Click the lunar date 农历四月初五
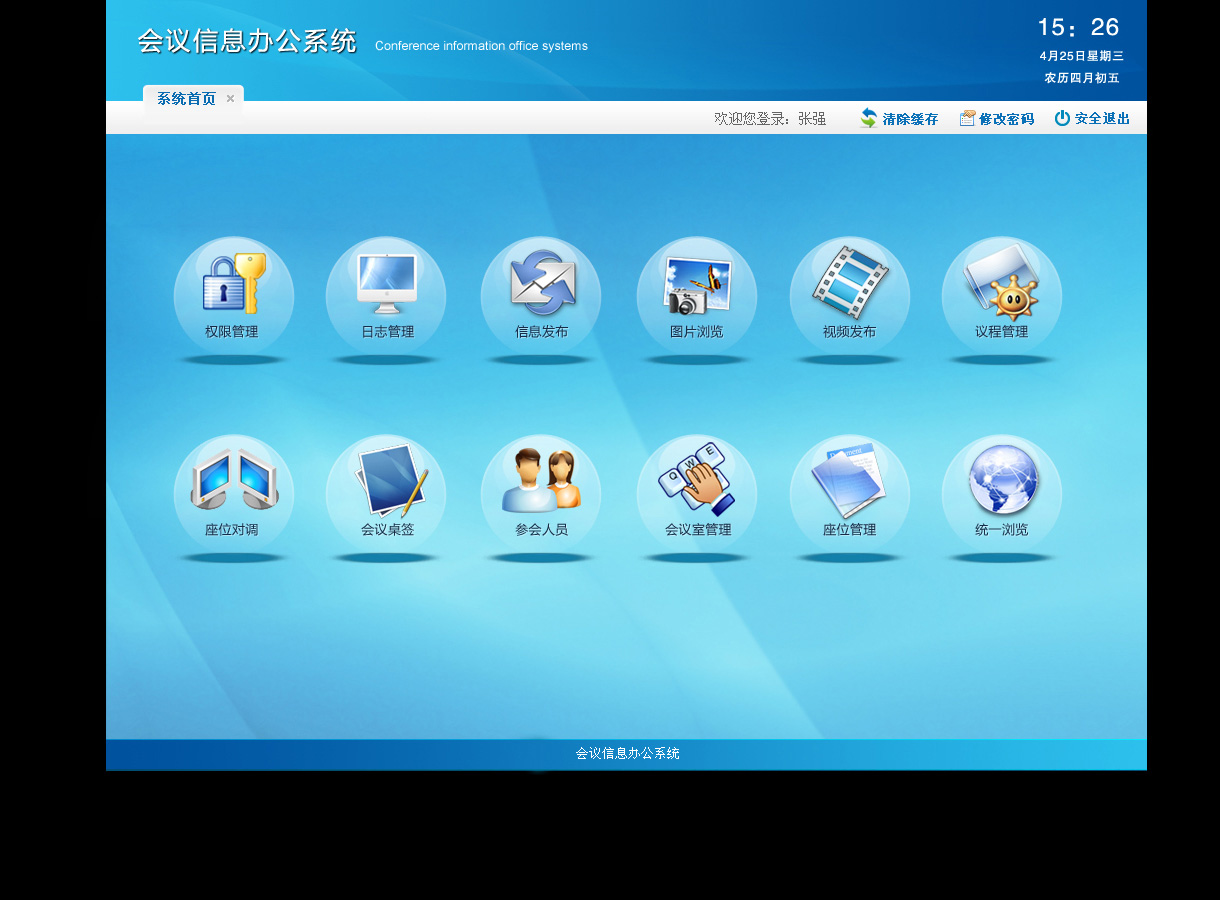 point(1081,78)
